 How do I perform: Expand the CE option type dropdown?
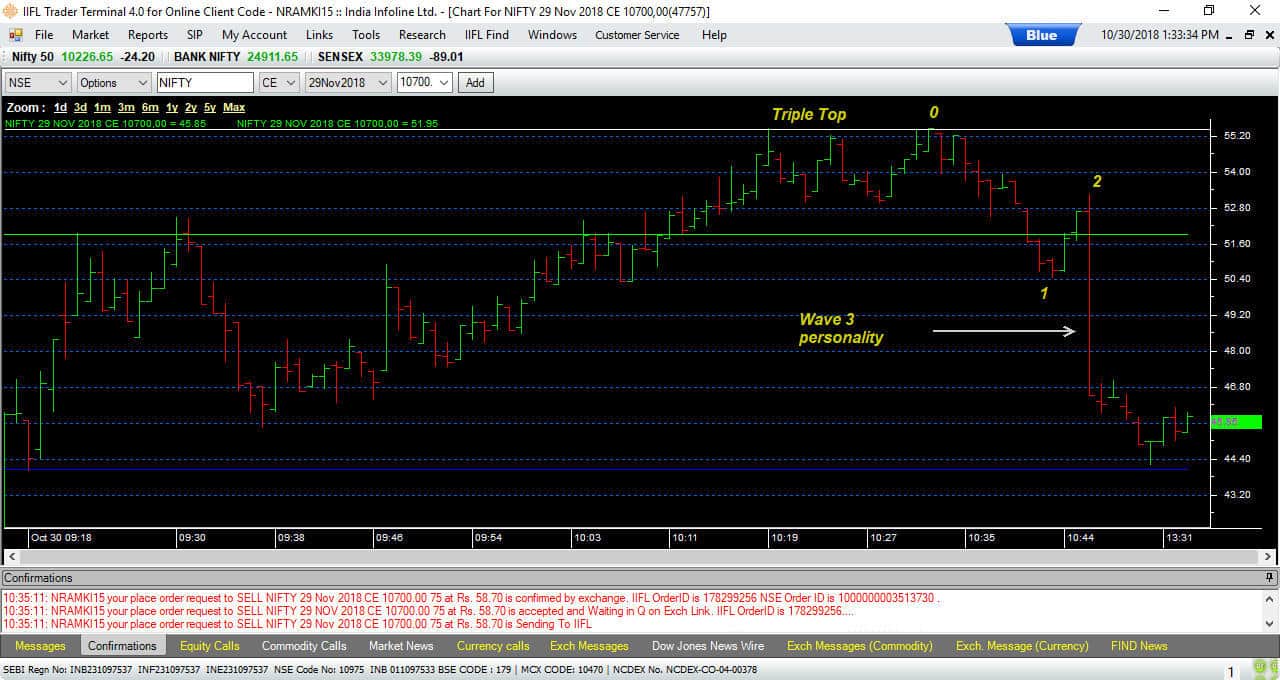point(291,83)
